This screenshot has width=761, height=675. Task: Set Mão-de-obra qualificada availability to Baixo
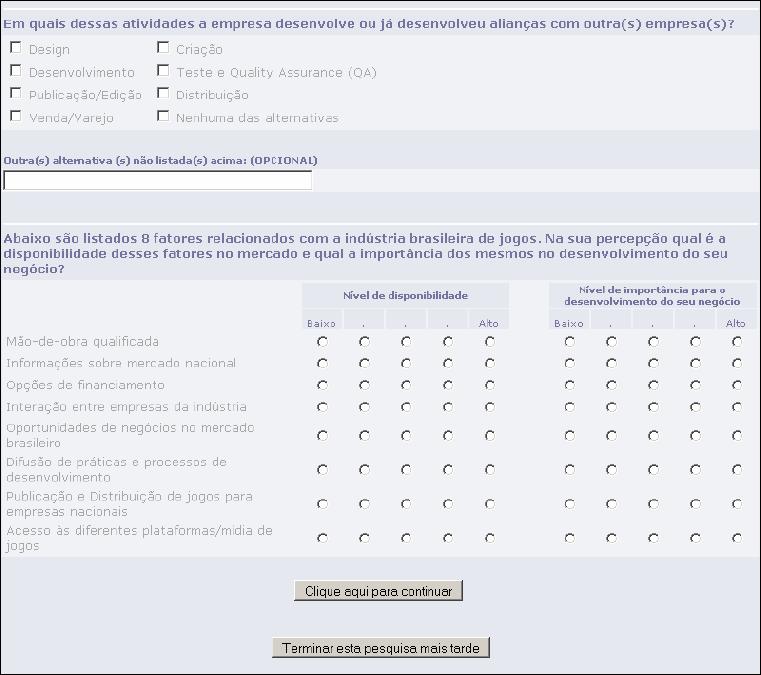(322, 341)
